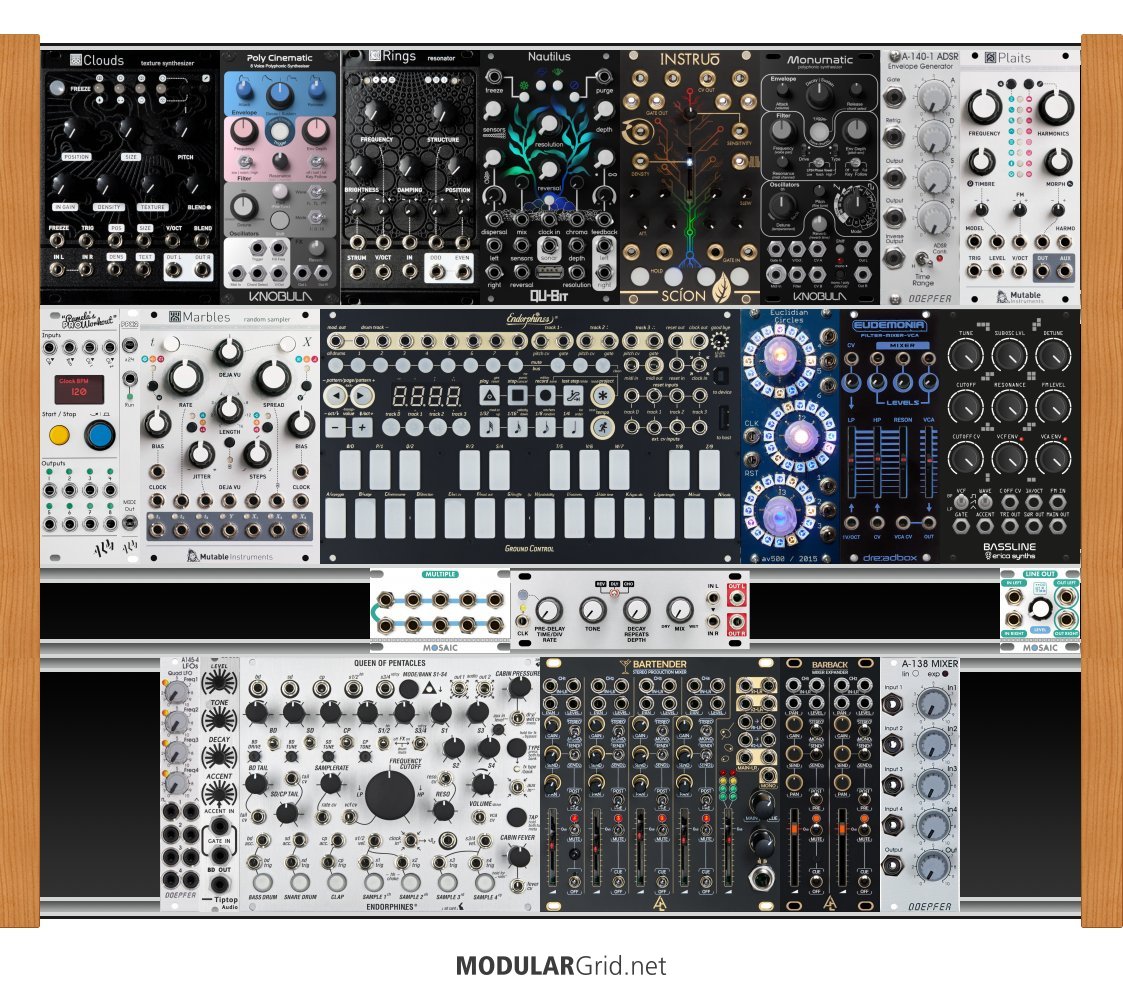Screen dimensions: 1123x987
Task: Flip the Time Range switch on A-140-1 ADSR
Action: click(924, 259)
